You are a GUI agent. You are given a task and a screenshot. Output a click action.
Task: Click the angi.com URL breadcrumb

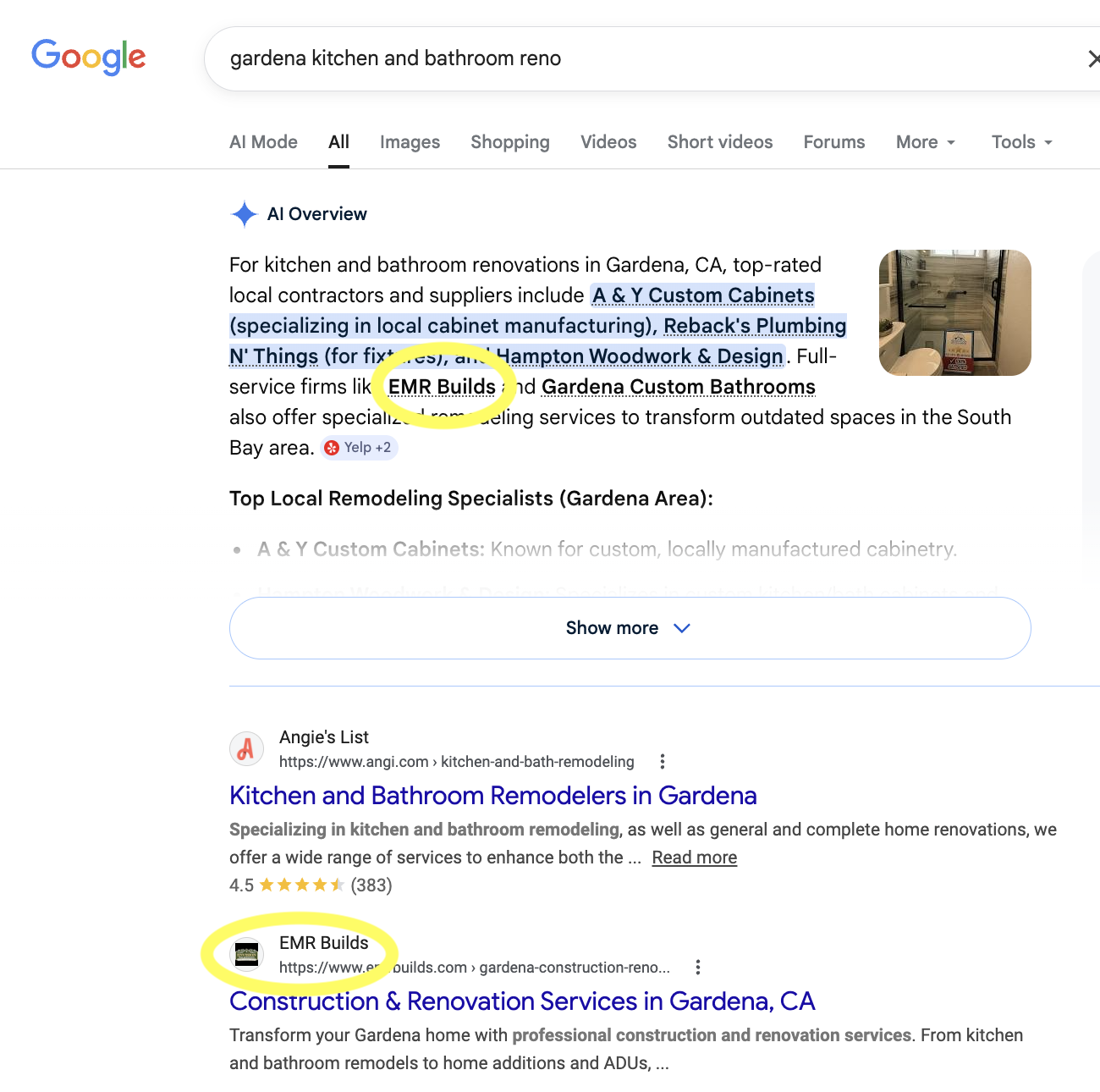click(x=457, y=762)
